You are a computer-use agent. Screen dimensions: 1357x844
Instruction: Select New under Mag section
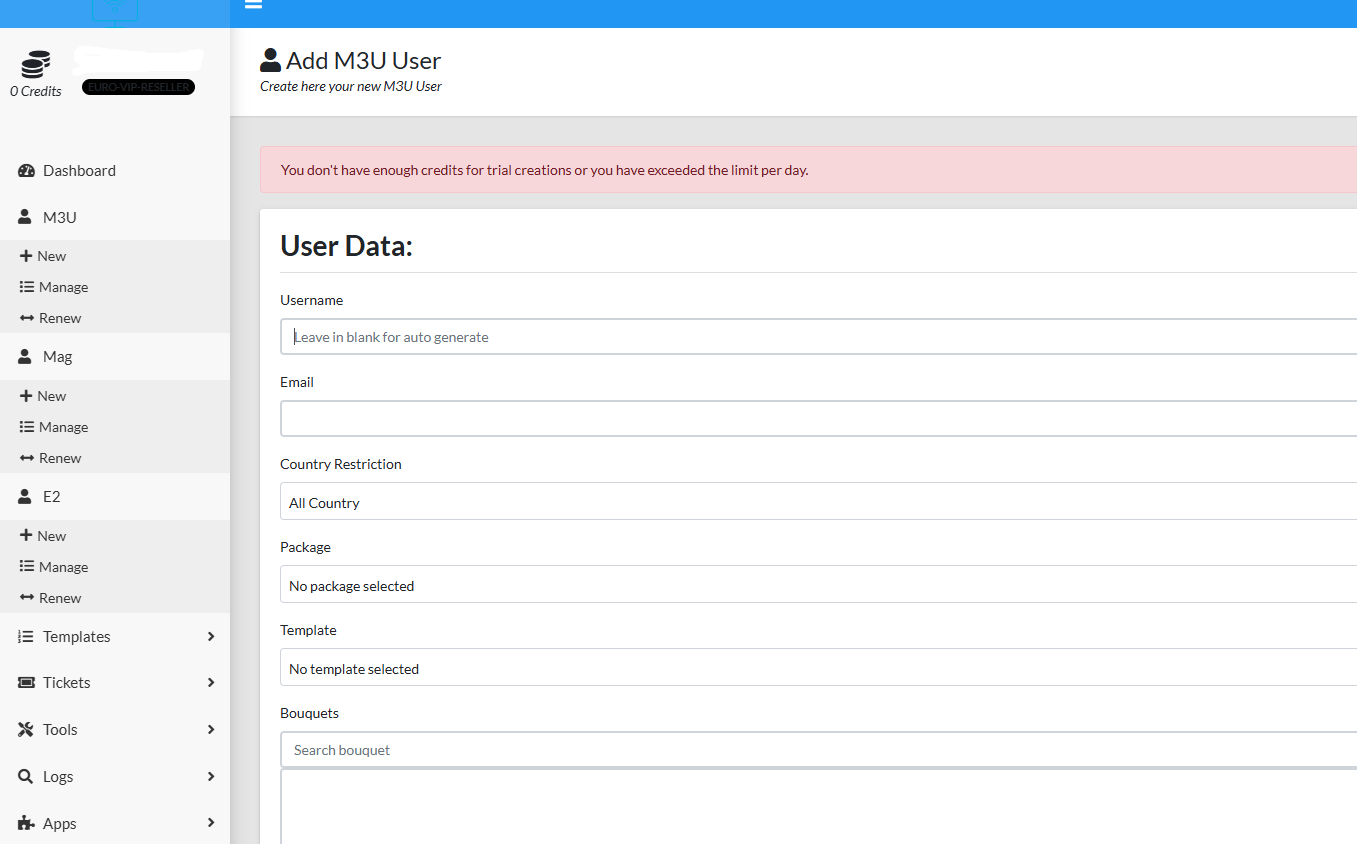tap(51, 396)
